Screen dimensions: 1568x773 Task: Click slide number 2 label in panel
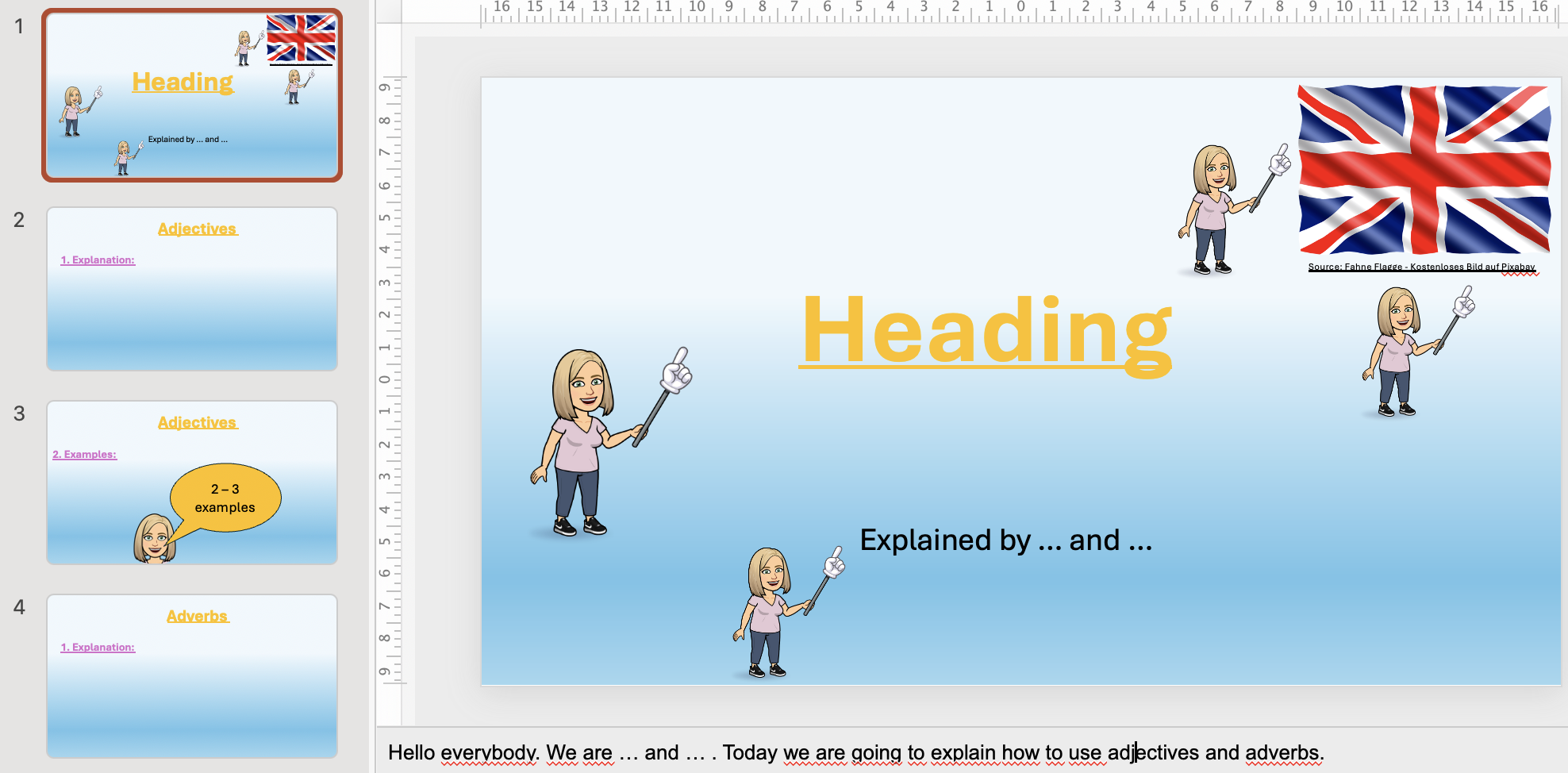[x=20, y=220]
